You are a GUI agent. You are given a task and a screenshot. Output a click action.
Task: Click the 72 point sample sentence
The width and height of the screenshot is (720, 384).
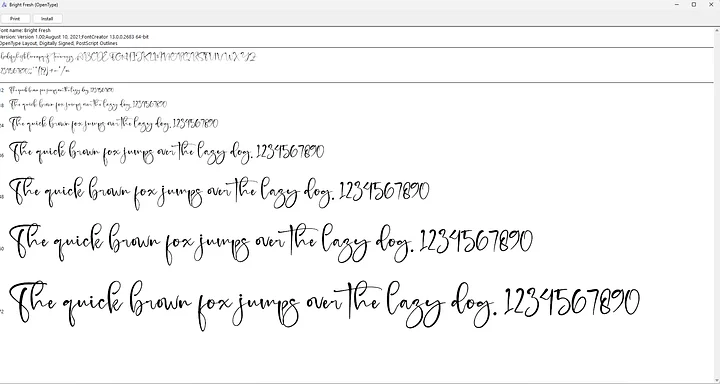(x=324, y=305)
